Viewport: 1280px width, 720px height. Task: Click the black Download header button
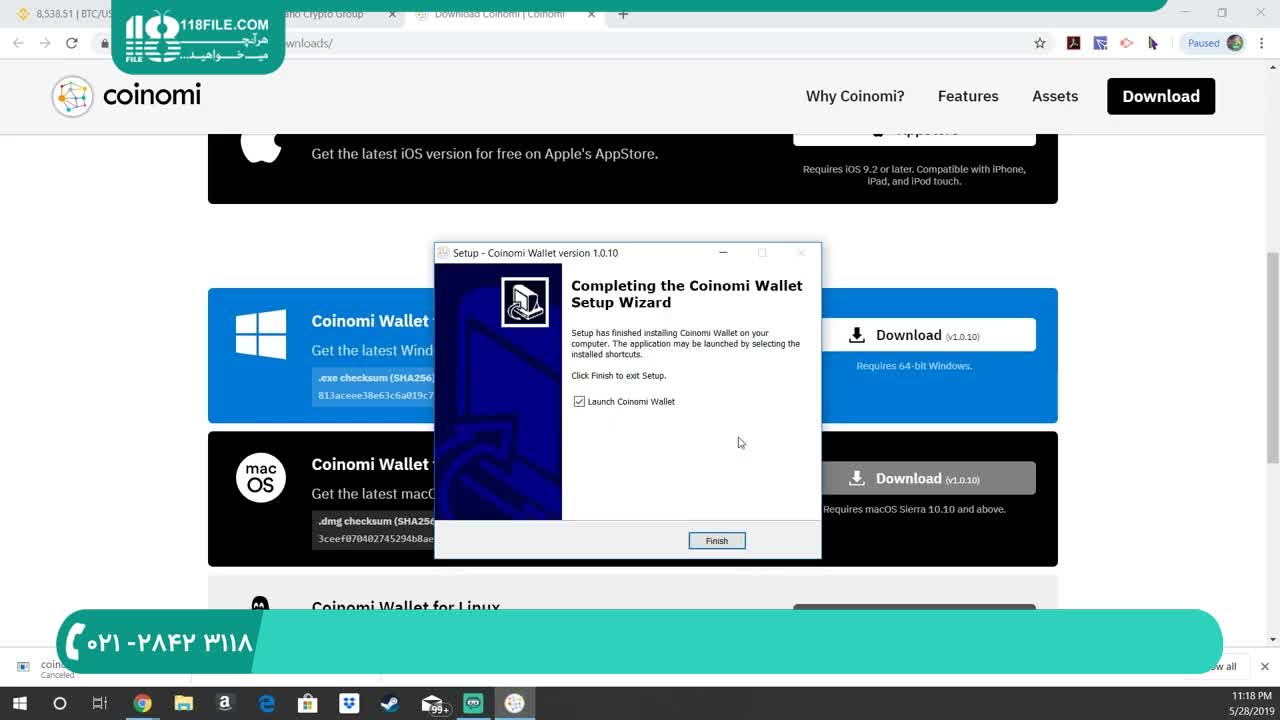1160,96
